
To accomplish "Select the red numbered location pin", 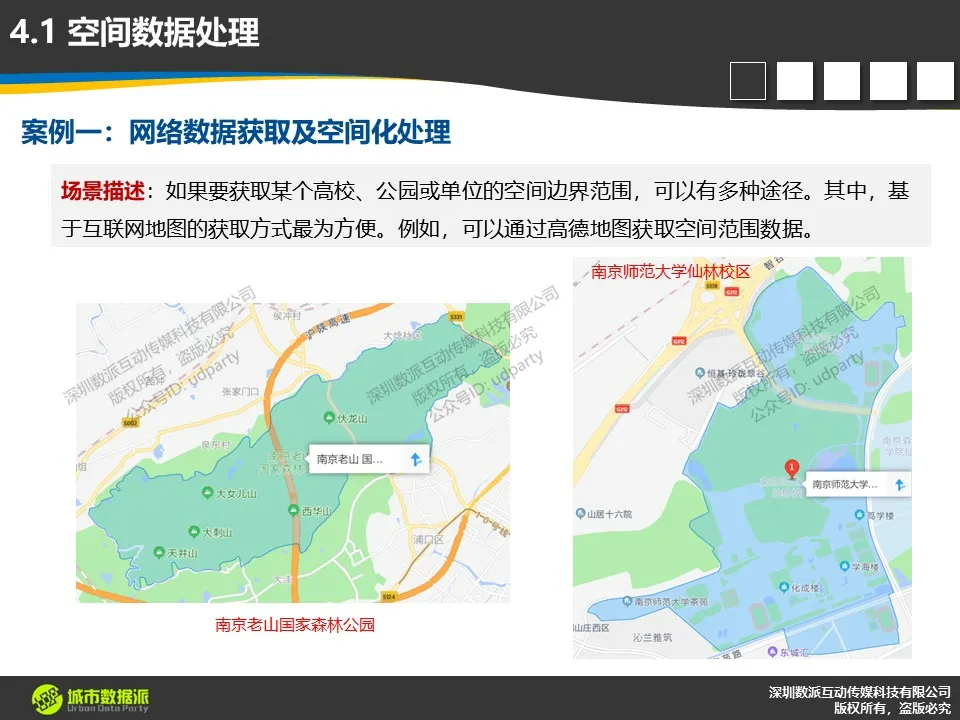I will (x=791, y=469).
